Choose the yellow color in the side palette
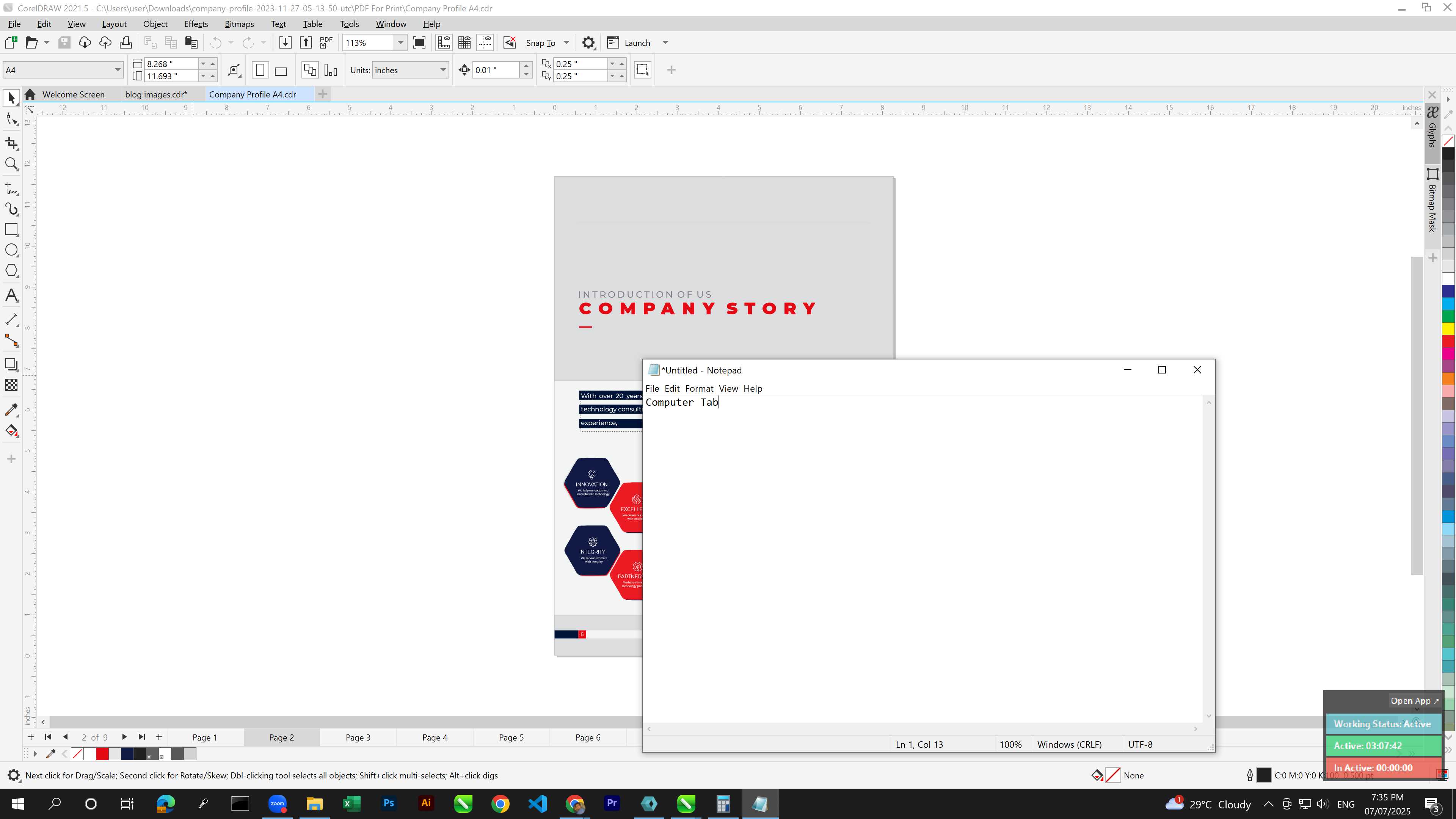This screenshot has height=819, width=1456. point(1448,328)
